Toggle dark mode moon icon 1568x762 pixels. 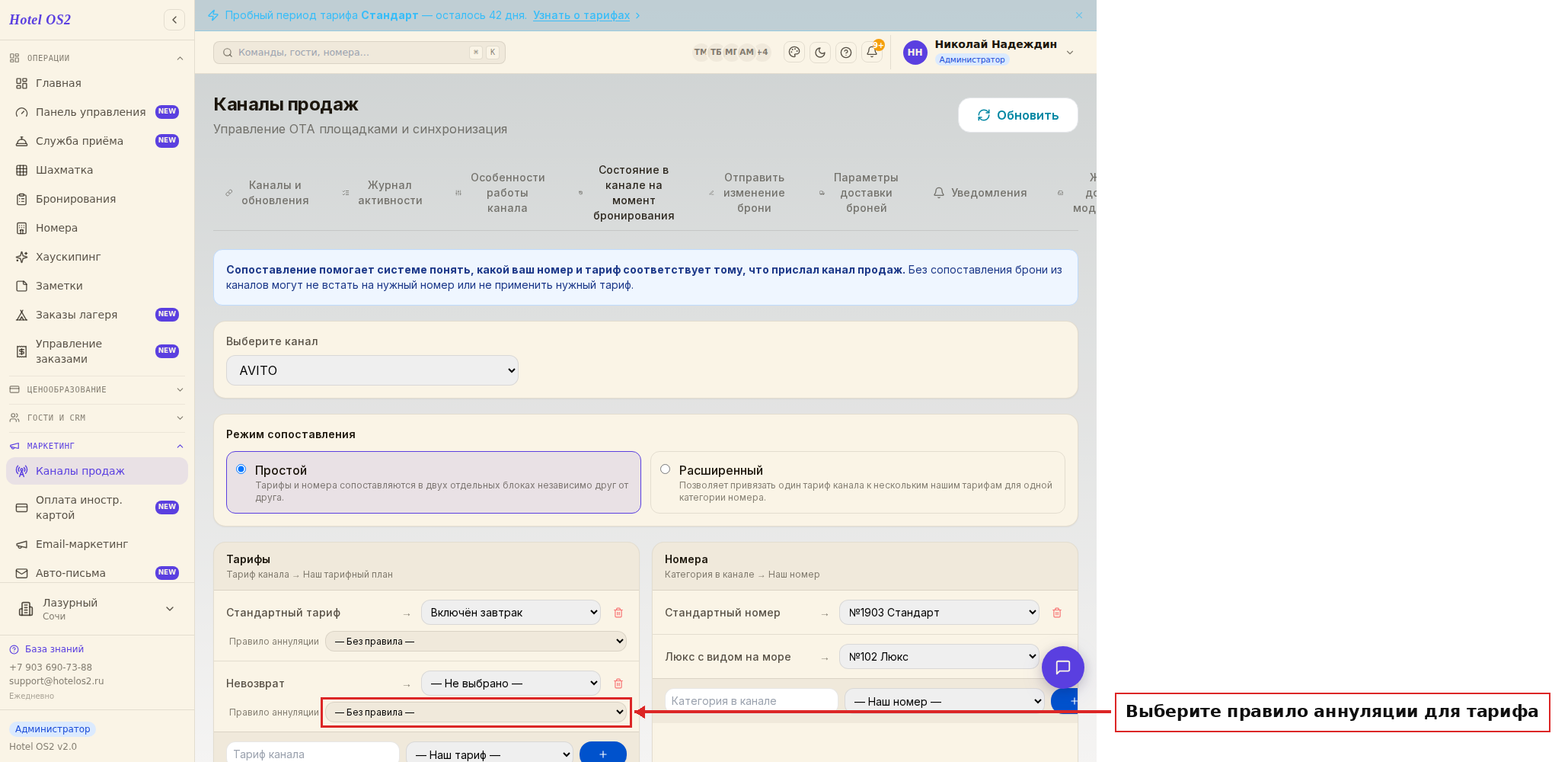click(820, 52)
